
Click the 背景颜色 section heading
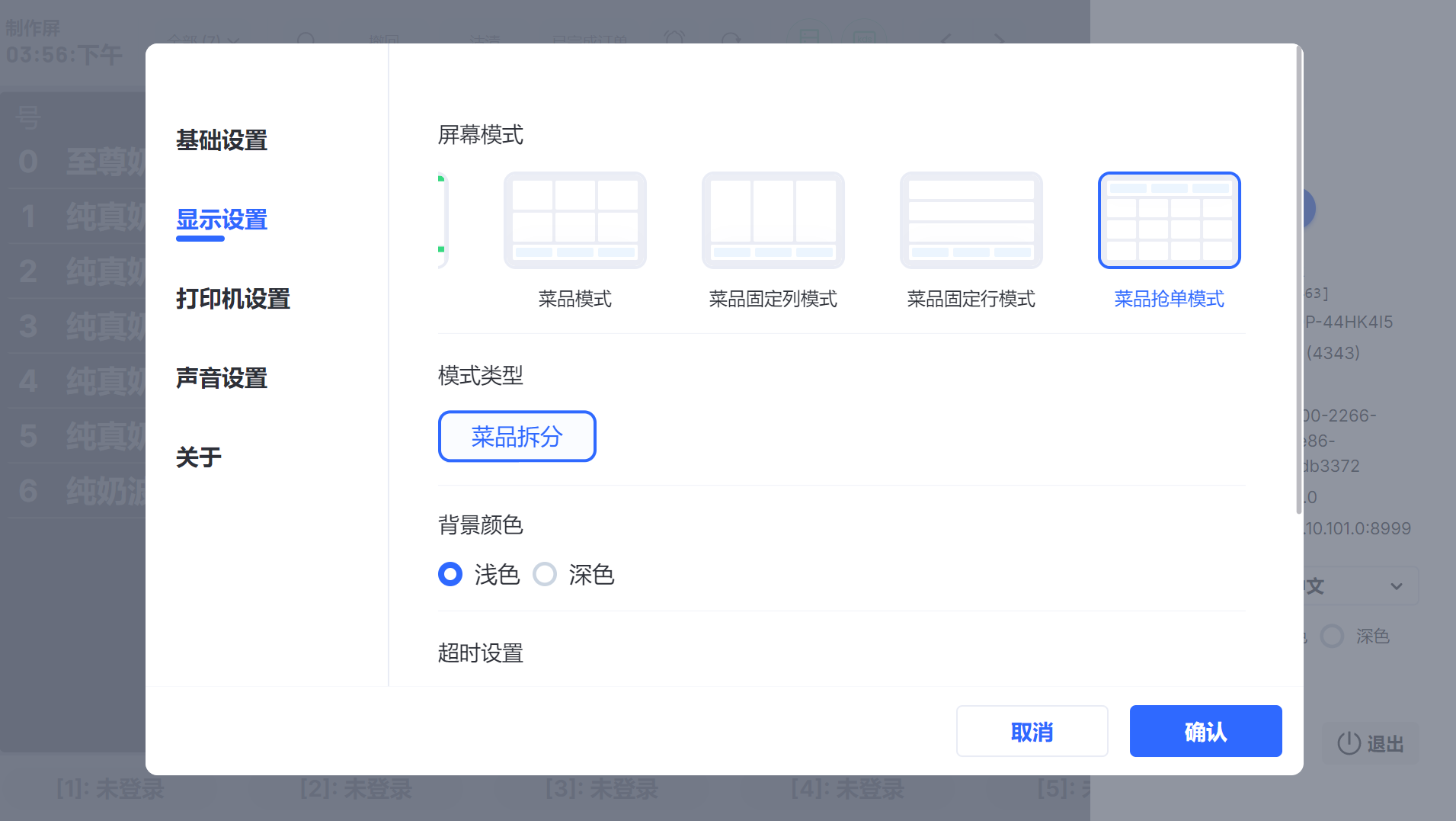[481, 524]
